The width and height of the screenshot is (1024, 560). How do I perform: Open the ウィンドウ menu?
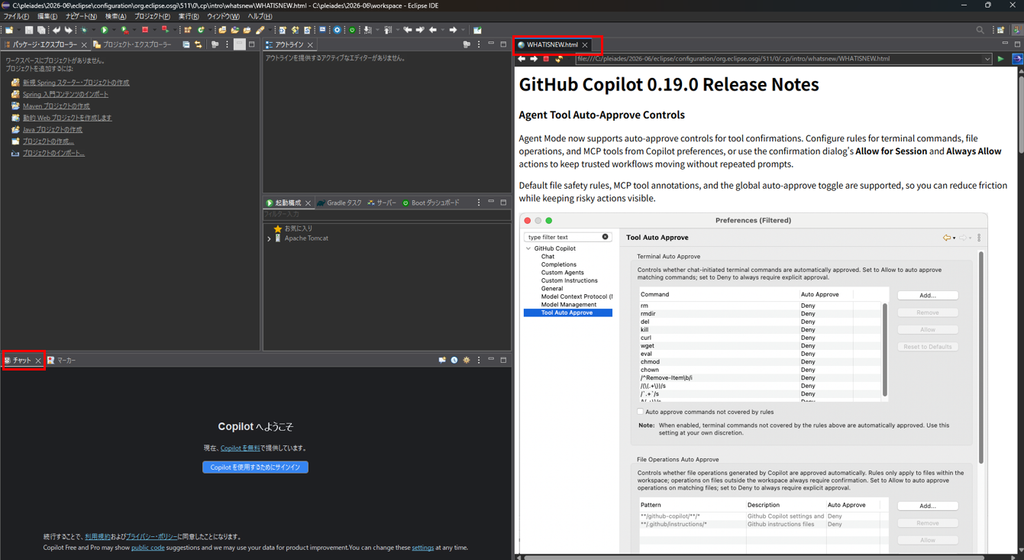[223, 16]
